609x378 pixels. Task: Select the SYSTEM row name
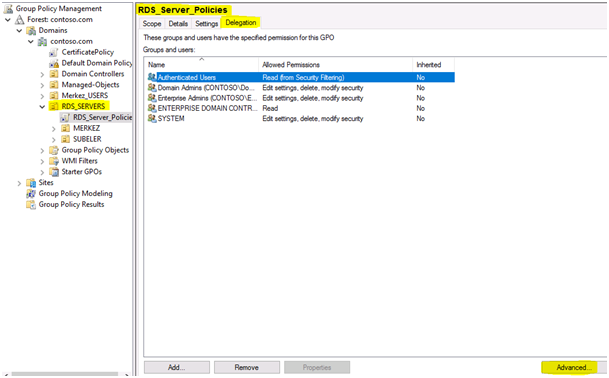tap(171, 118)
